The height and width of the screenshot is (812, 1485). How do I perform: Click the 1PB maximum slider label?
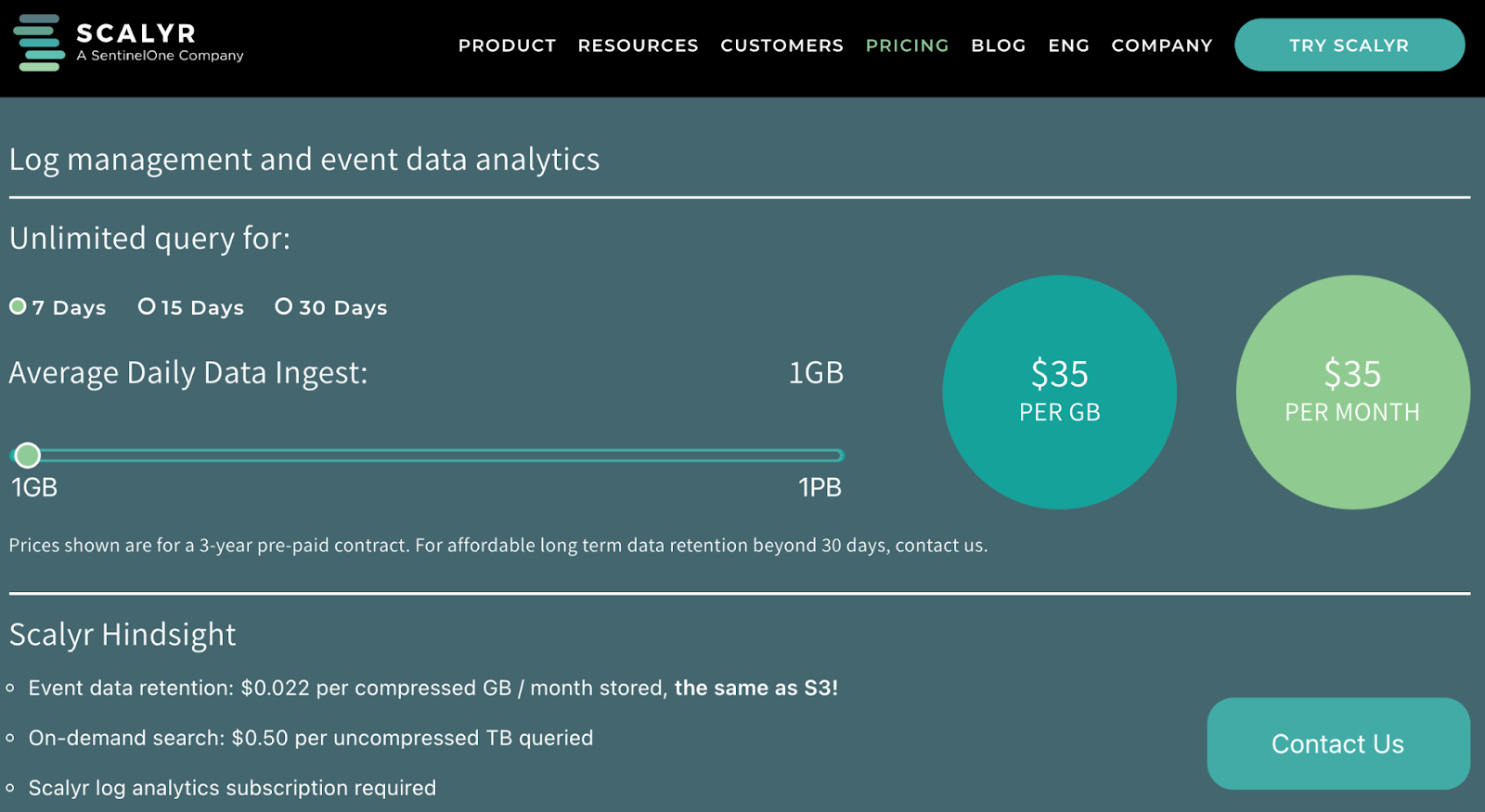[820, 487]
